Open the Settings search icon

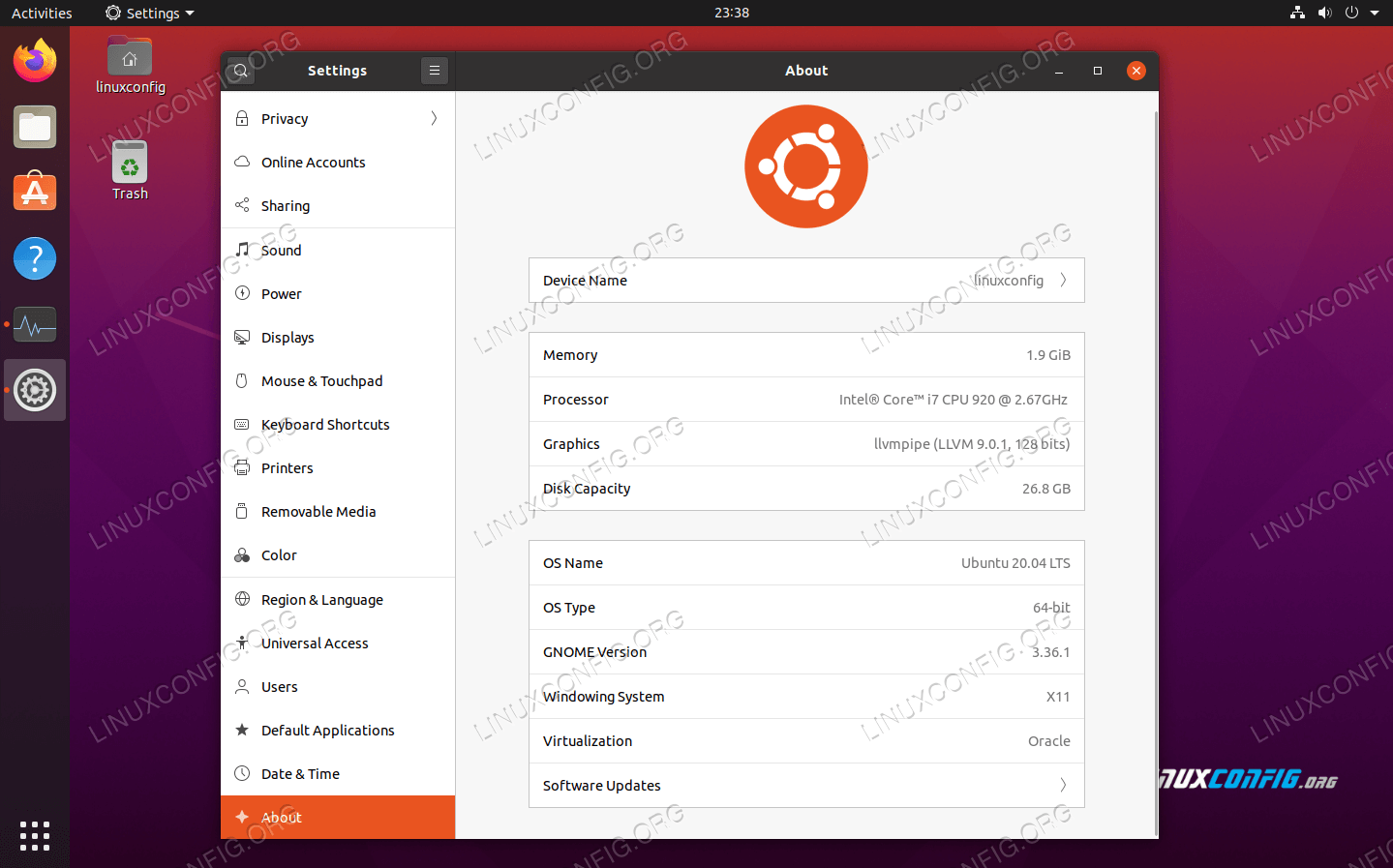click(241, 71)
